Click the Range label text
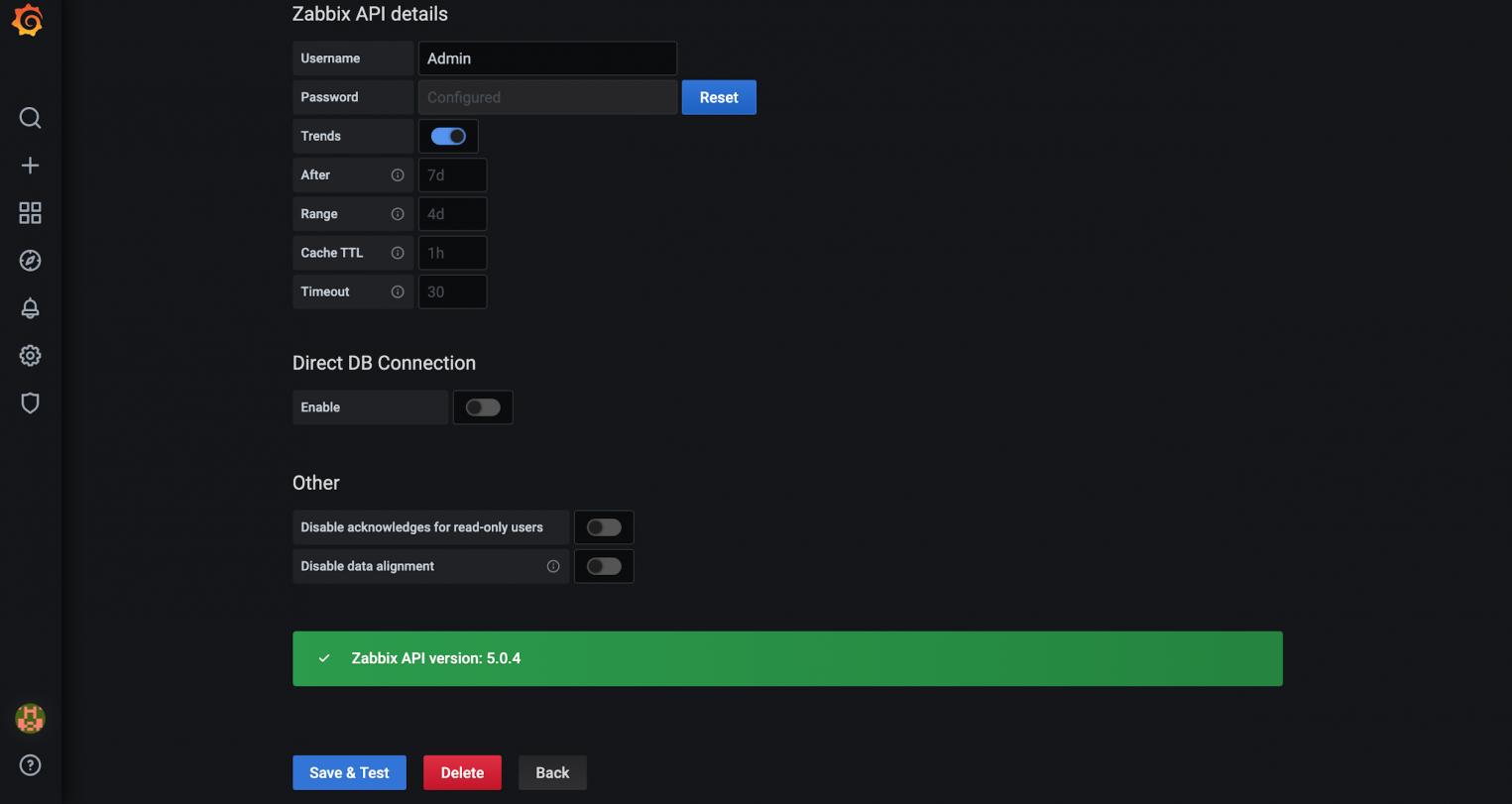The height and width of the screenshot is (804, 1512). (319, 214)
